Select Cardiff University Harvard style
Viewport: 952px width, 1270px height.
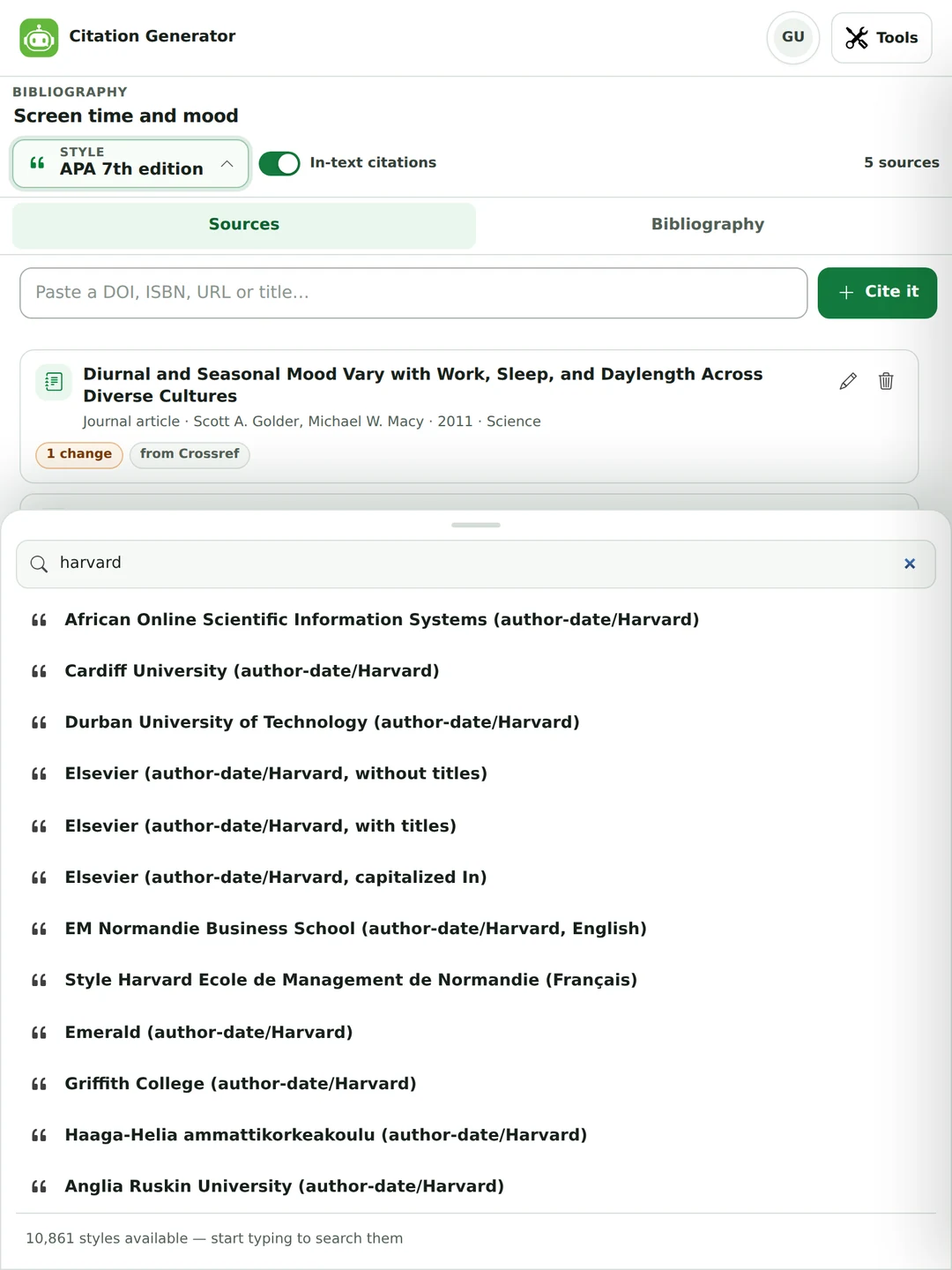click(476, 671)
